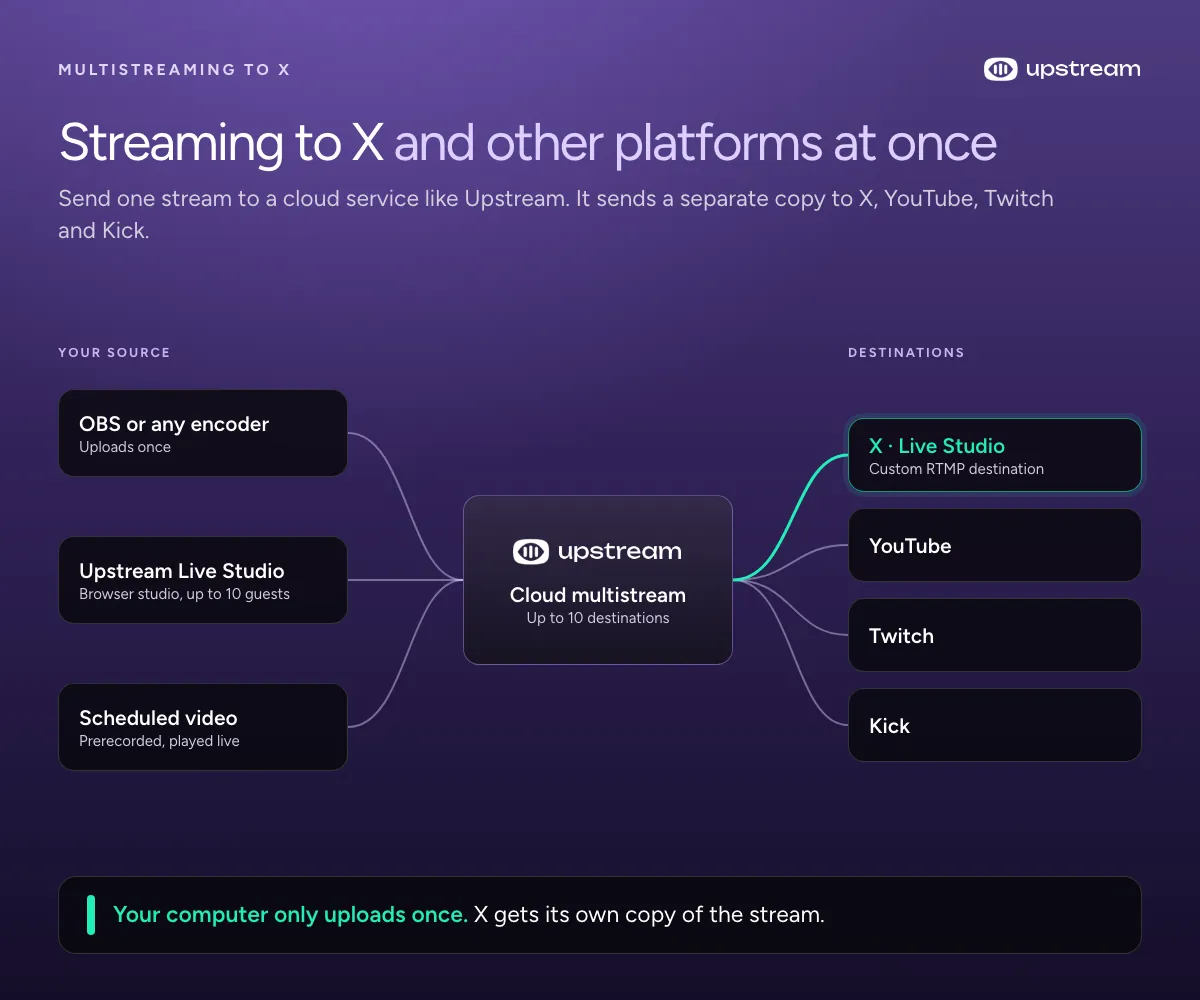Click the 'Streaming to X' headline text
This screenshot has height=1000, width=1200.
tap(221, 143)
